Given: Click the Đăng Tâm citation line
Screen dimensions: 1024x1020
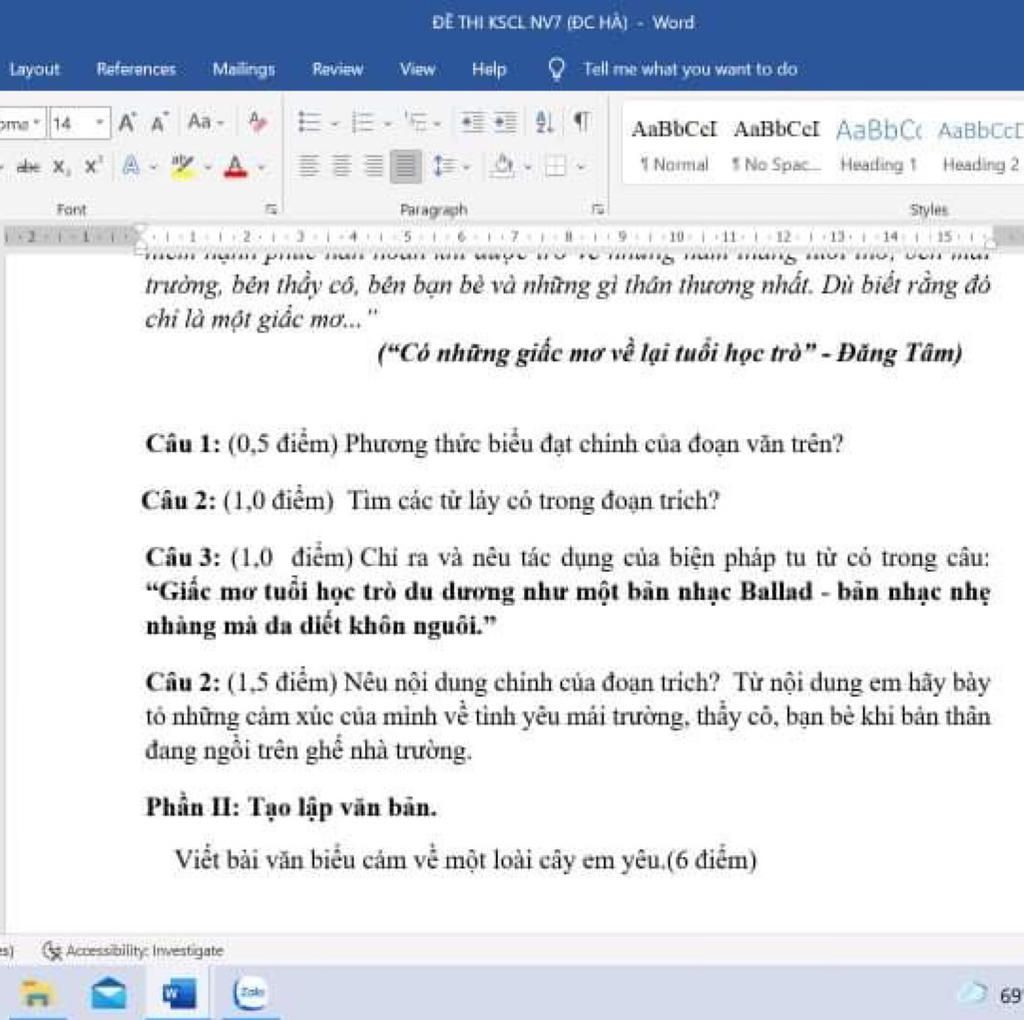Looking at the screenshot, I should (x=670, y=353).
